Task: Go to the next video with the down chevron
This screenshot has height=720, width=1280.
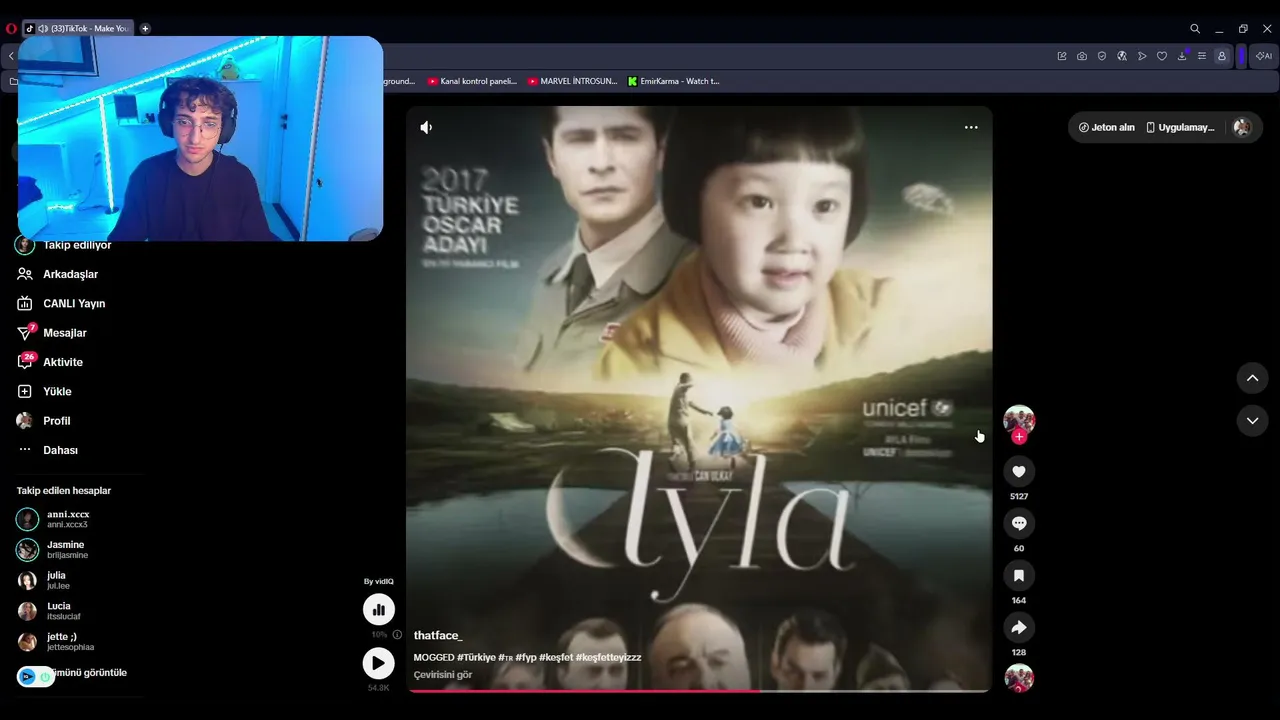Action: (x=1252, y=421)
